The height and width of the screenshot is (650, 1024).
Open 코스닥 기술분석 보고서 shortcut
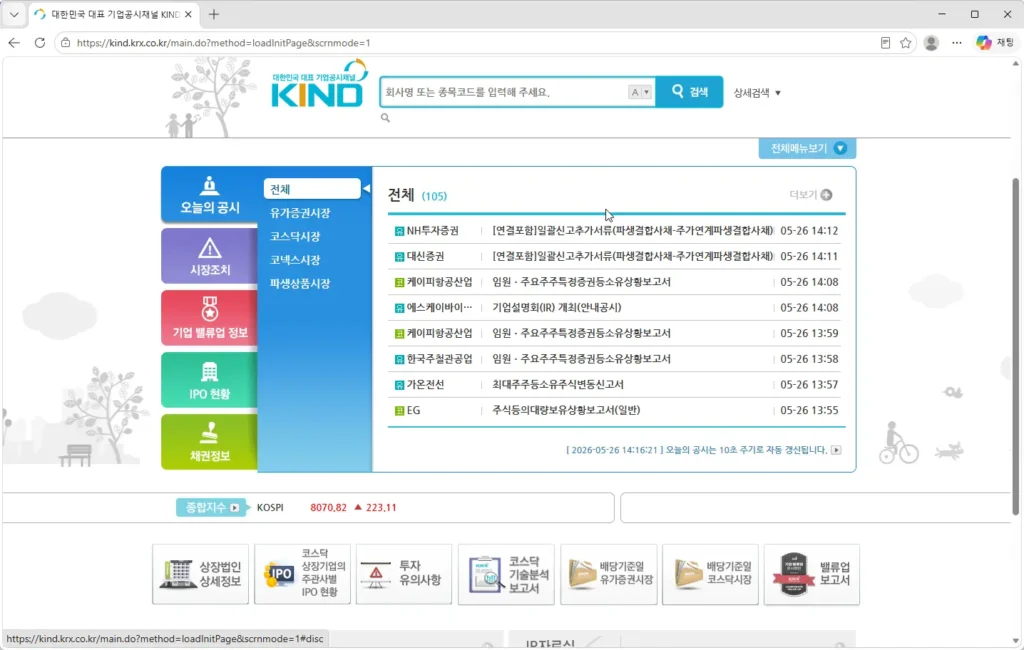click(x=506, y=574)
